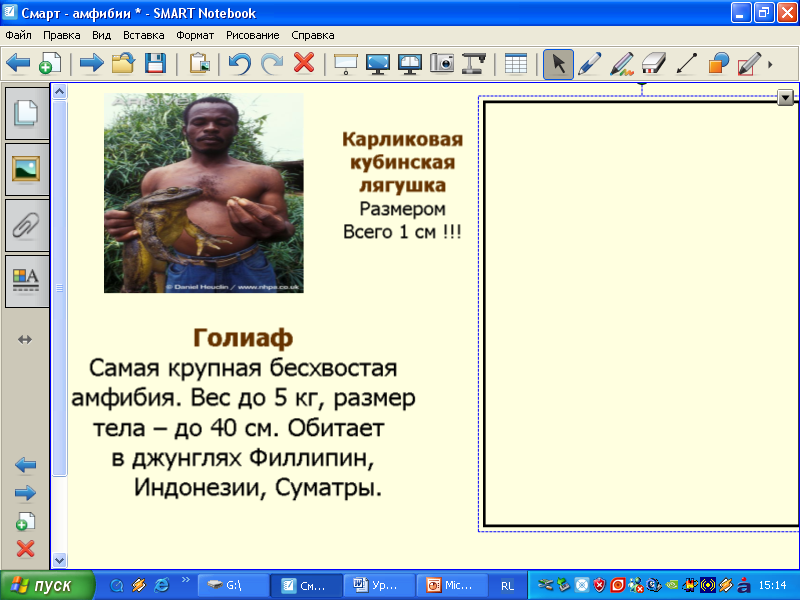The image size is (800, 600).
Task: Select the Line tool
Action: pos(686,64)
